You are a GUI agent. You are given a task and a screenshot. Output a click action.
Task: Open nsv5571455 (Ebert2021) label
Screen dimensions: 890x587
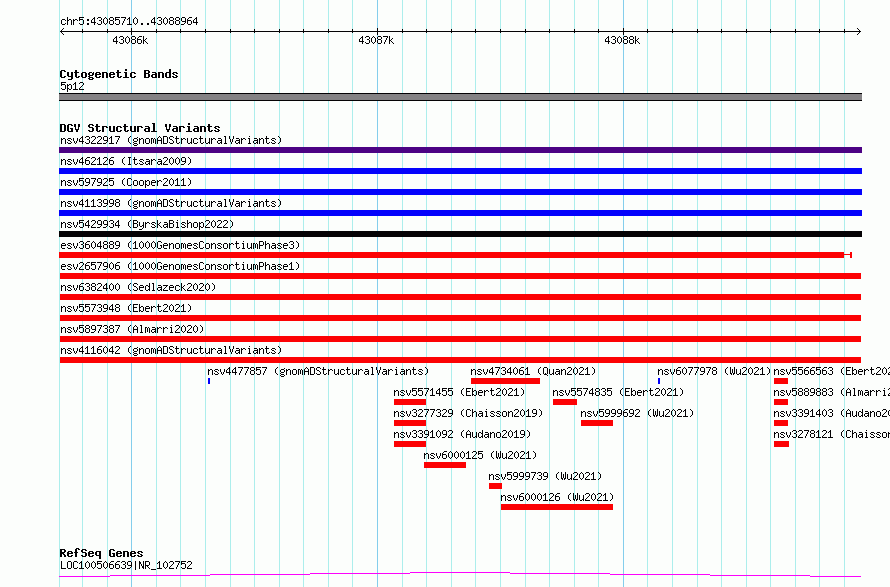point(459,392)
